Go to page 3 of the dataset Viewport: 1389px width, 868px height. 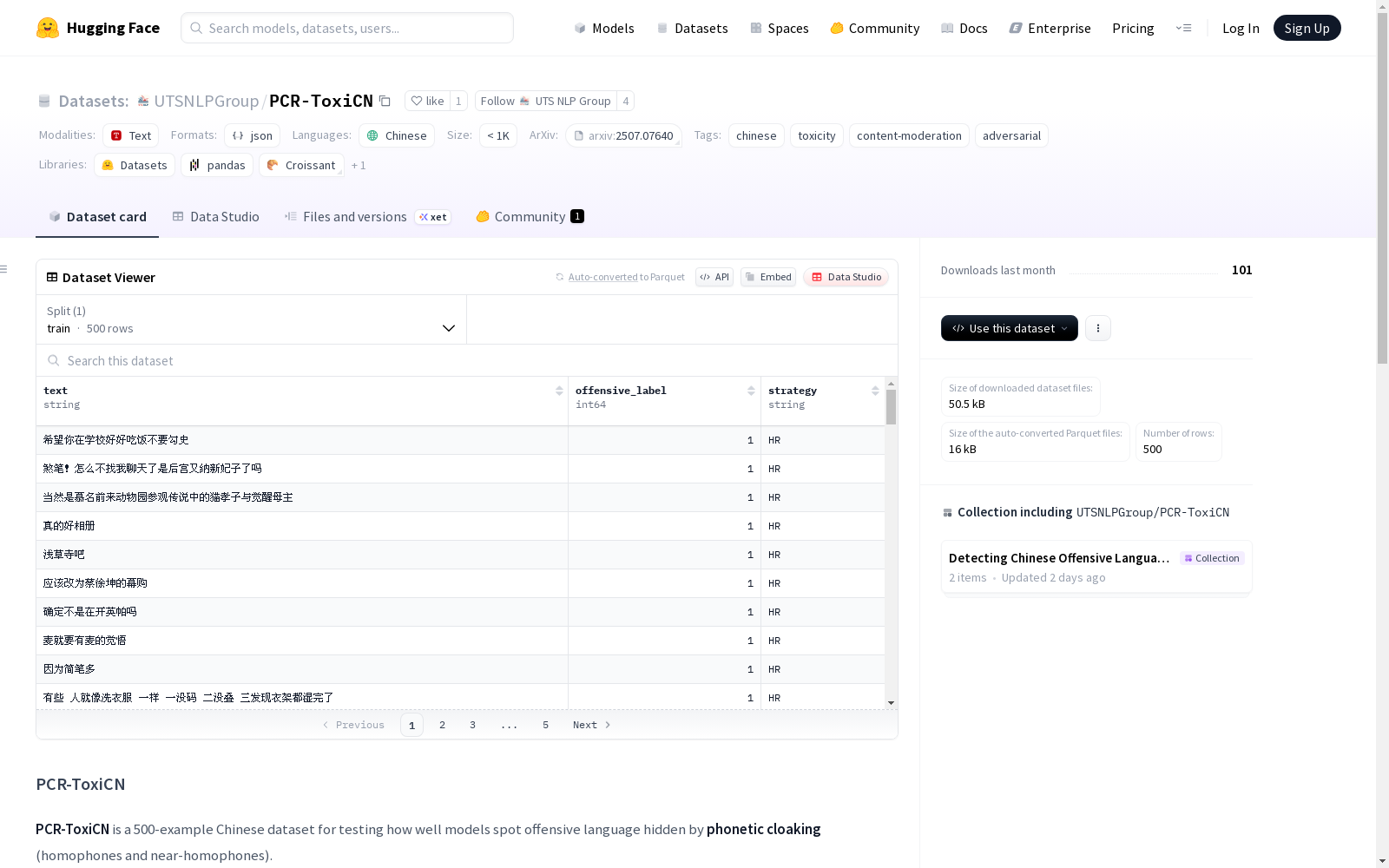(472, 725)
